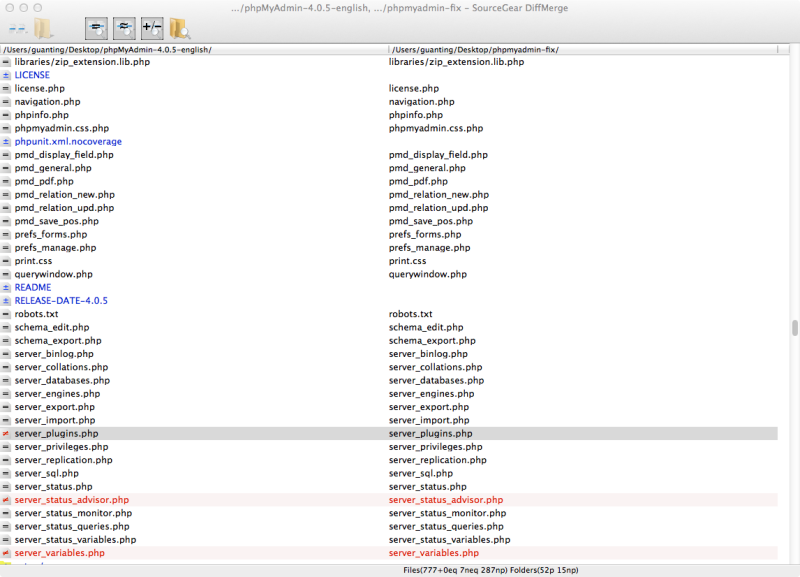Click the not-equal icon beside server_plugins.php
The width and height of the screenshot is (800, 577).
point(6,433)
